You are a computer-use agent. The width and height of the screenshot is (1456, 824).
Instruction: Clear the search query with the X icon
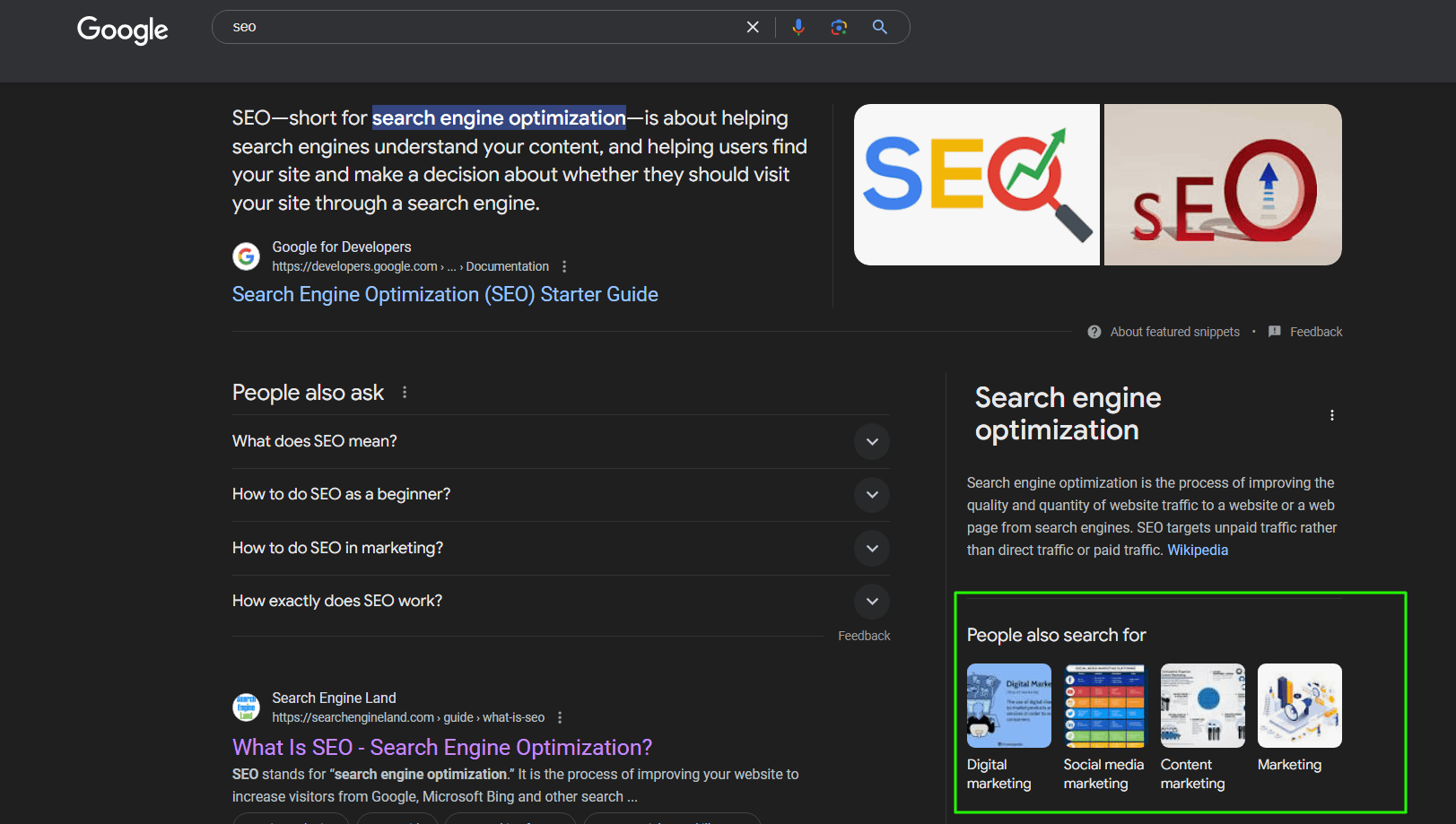pos(753,27)
